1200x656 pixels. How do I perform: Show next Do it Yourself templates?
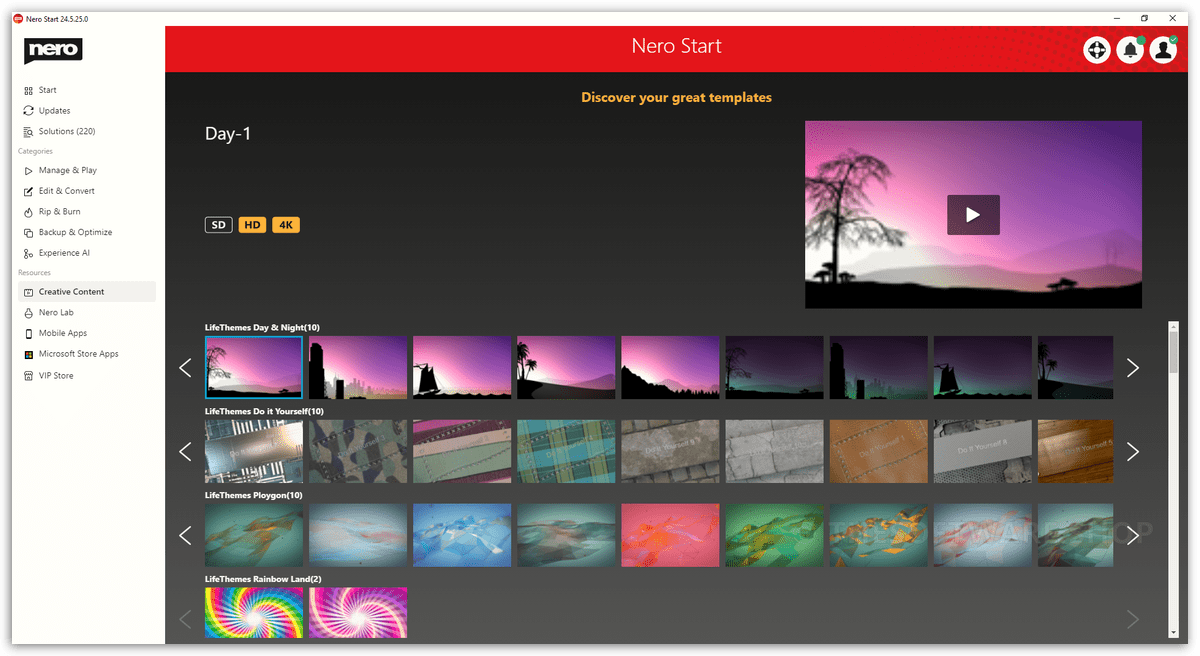[1133, 452]
